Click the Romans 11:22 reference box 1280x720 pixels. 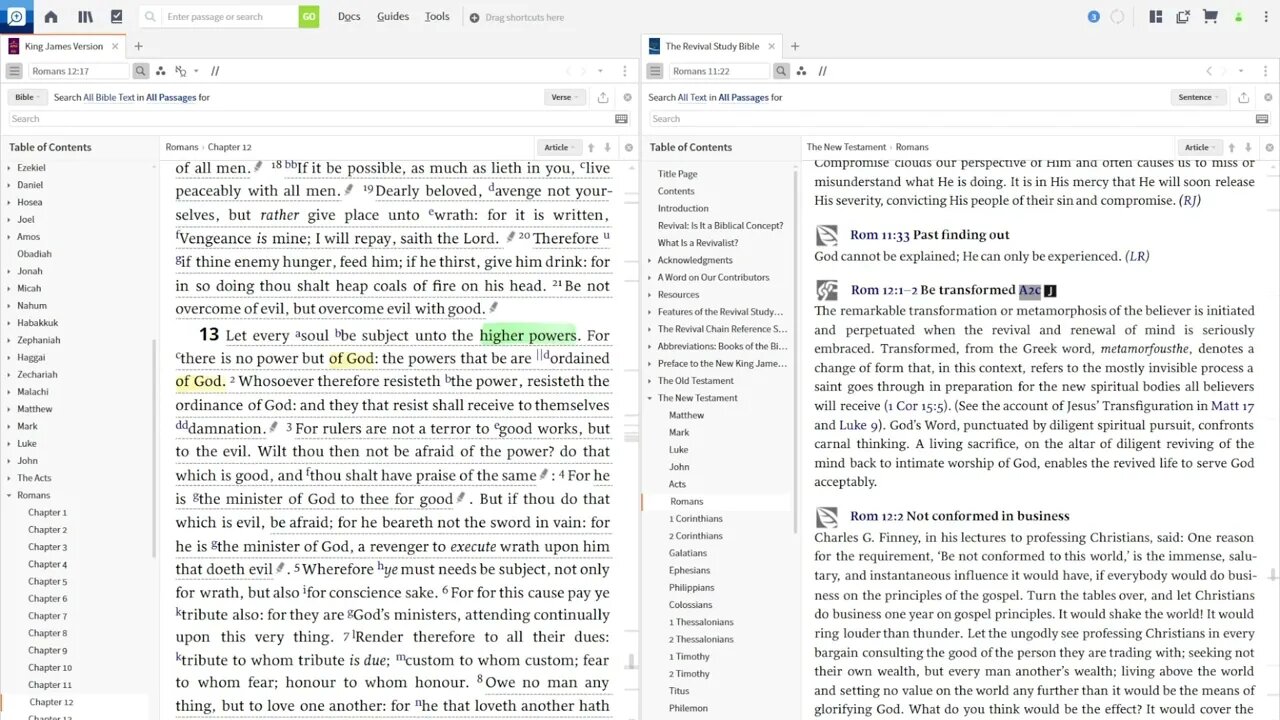click(719, 71)
